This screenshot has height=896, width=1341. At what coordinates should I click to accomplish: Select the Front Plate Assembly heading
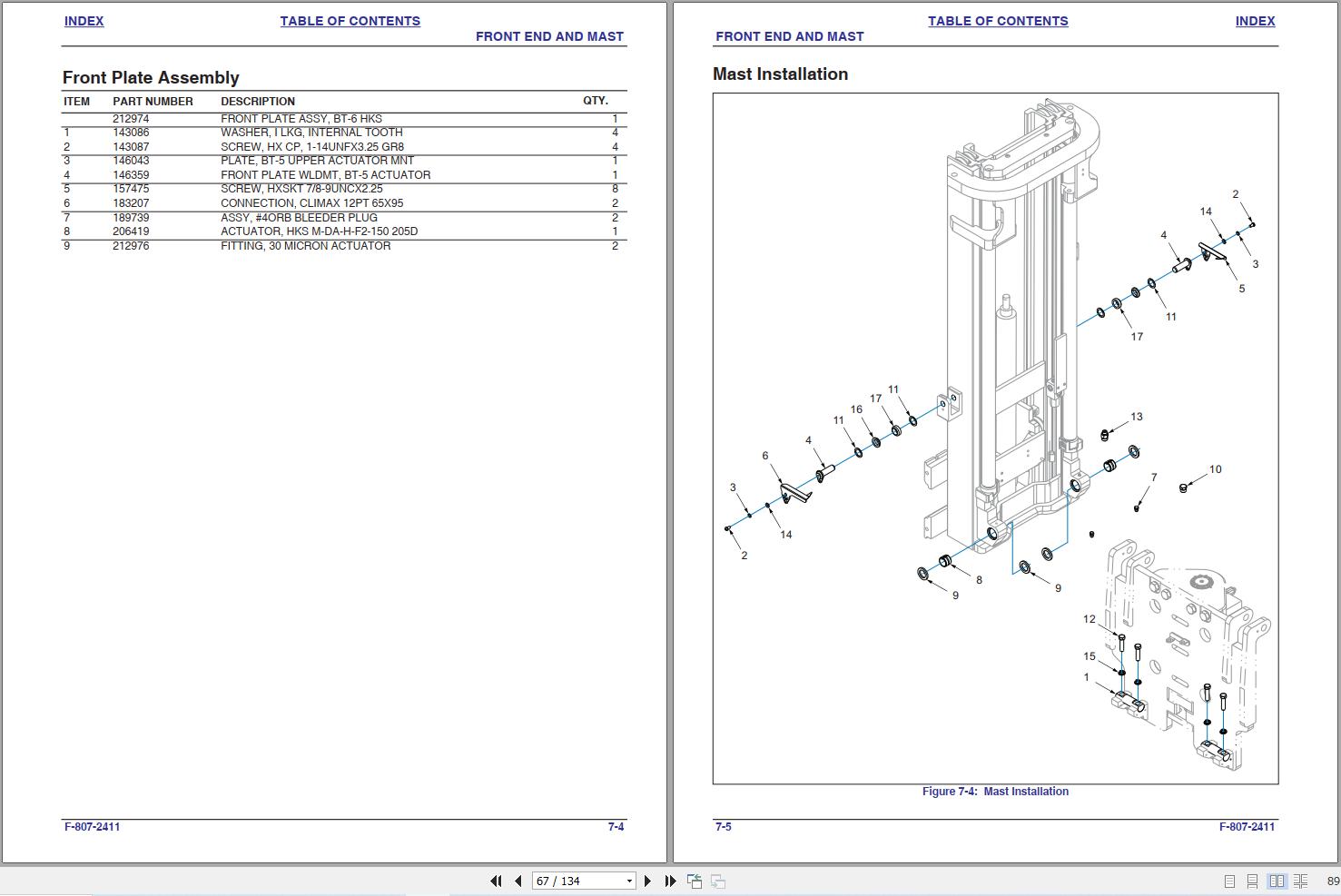click(x=151, y=78)
